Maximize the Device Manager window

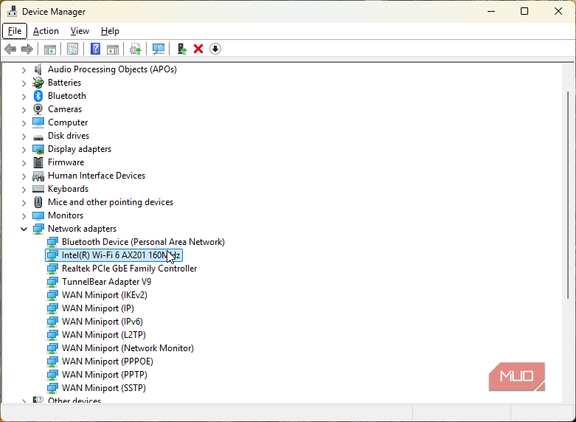525,11
